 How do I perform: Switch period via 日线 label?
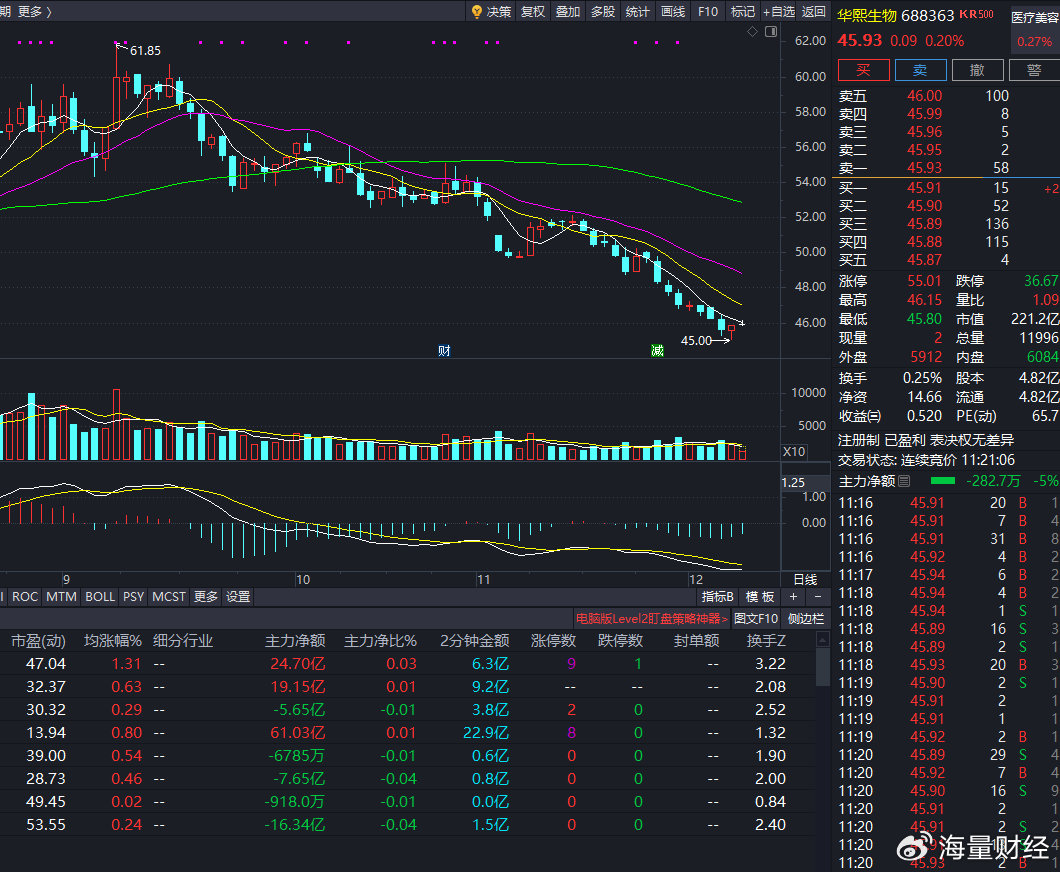[805, 579]
